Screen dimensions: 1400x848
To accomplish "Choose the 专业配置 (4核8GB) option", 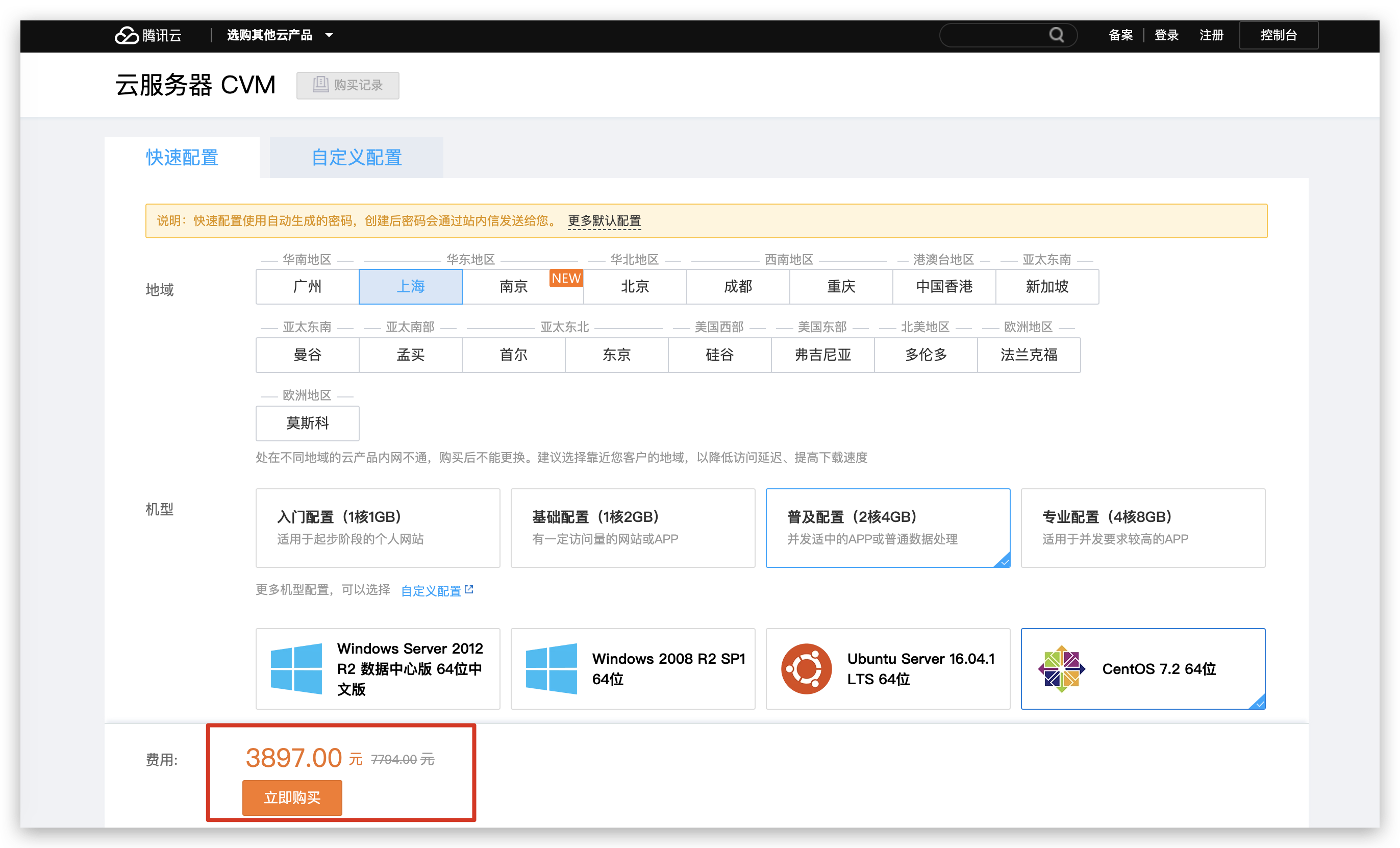I will (x=1143, y=528).
